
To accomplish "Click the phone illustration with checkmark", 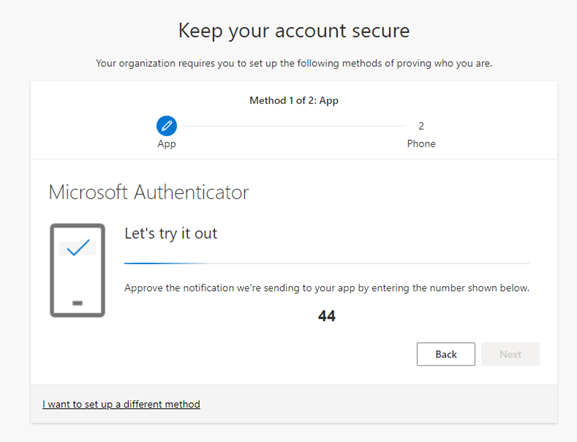I will point(78,270).
